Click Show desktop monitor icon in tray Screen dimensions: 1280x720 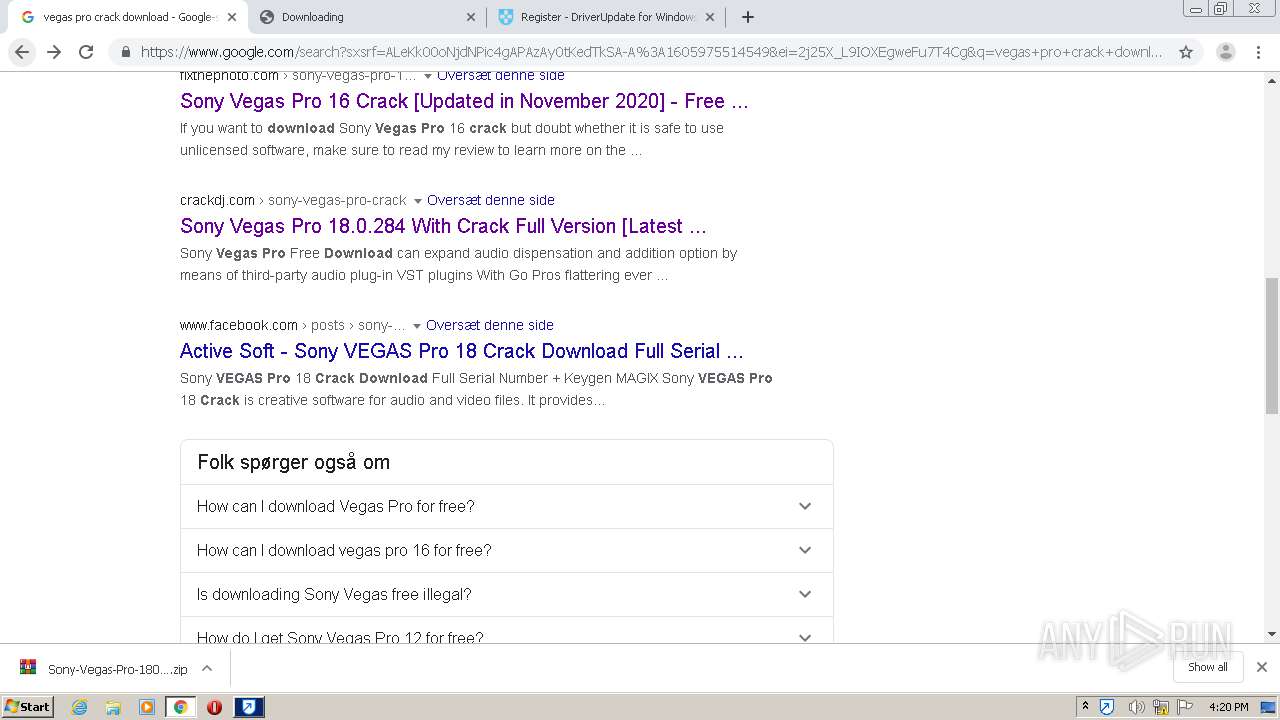coord(1269,707)
